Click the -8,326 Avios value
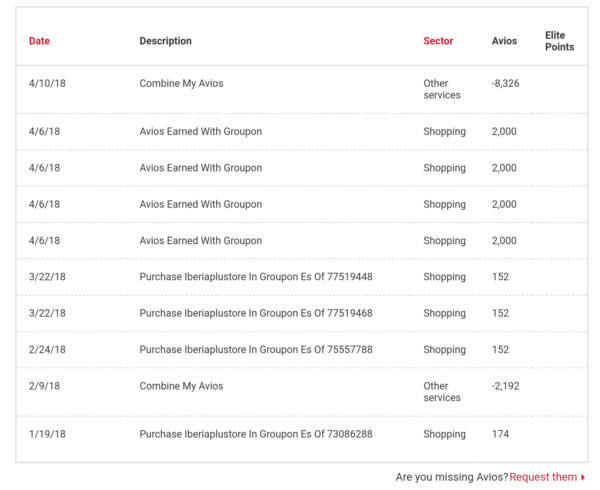 click(x=505, y=84)
